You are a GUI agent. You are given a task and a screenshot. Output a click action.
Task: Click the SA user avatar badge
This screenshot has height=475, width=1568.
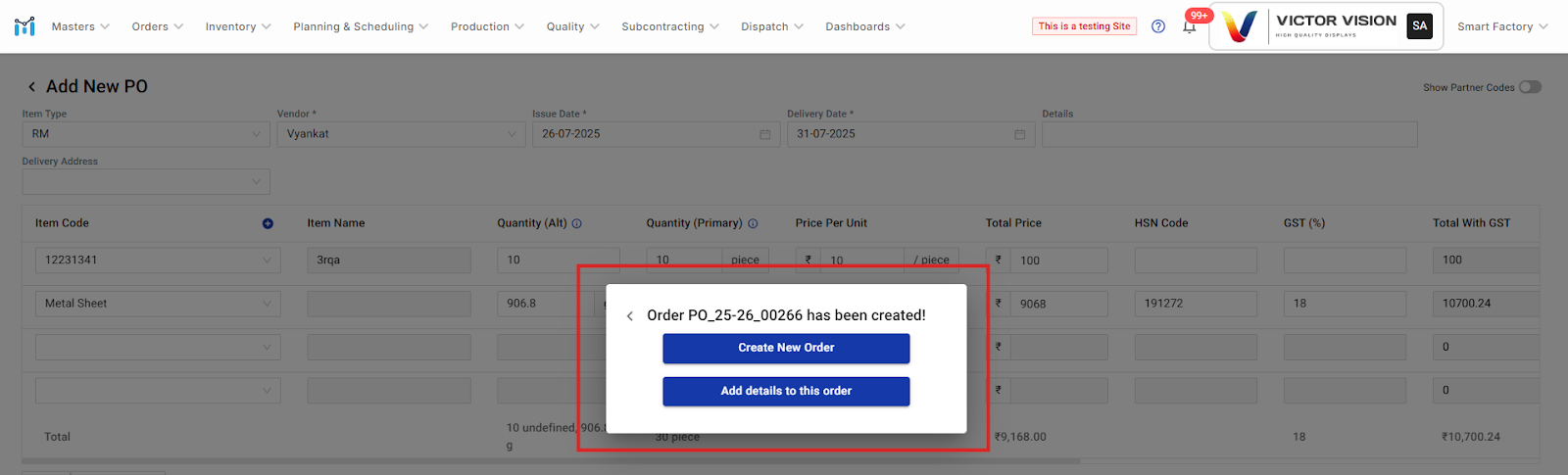click(1419, 26)
